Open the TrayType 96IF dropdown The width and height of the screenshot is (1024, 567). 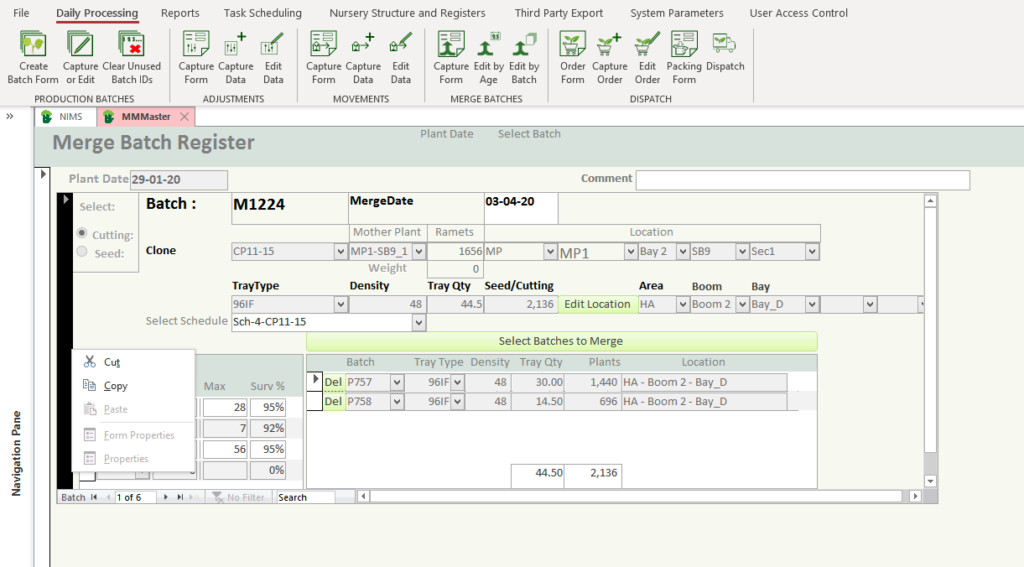[340, 304]
